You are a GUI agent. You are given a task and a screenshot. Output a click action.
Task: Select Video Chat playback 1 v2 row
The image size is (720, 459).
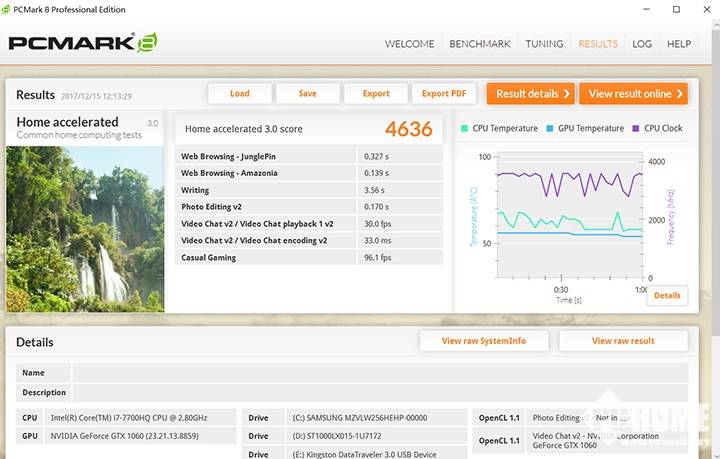(309, 224)
